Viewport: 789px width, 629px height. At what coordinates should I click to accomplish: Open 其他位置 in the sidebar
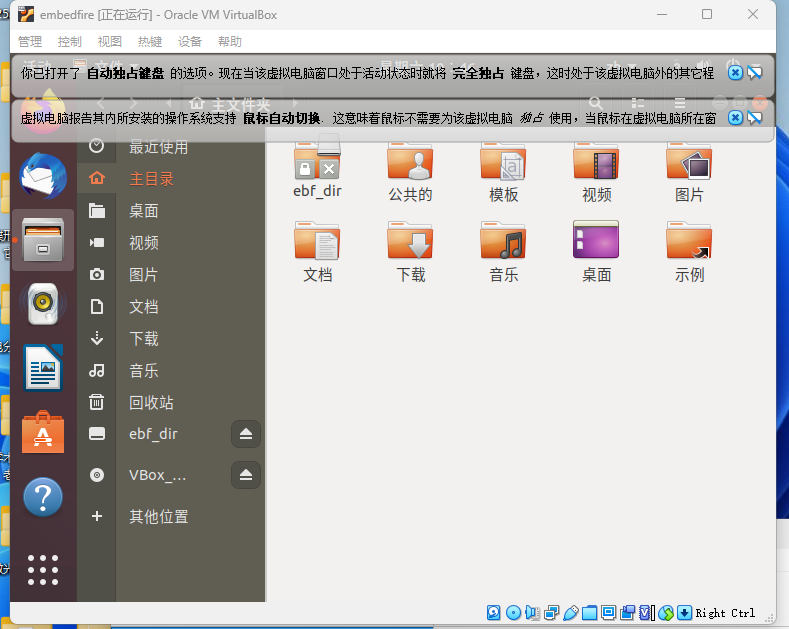pos(171,516)
